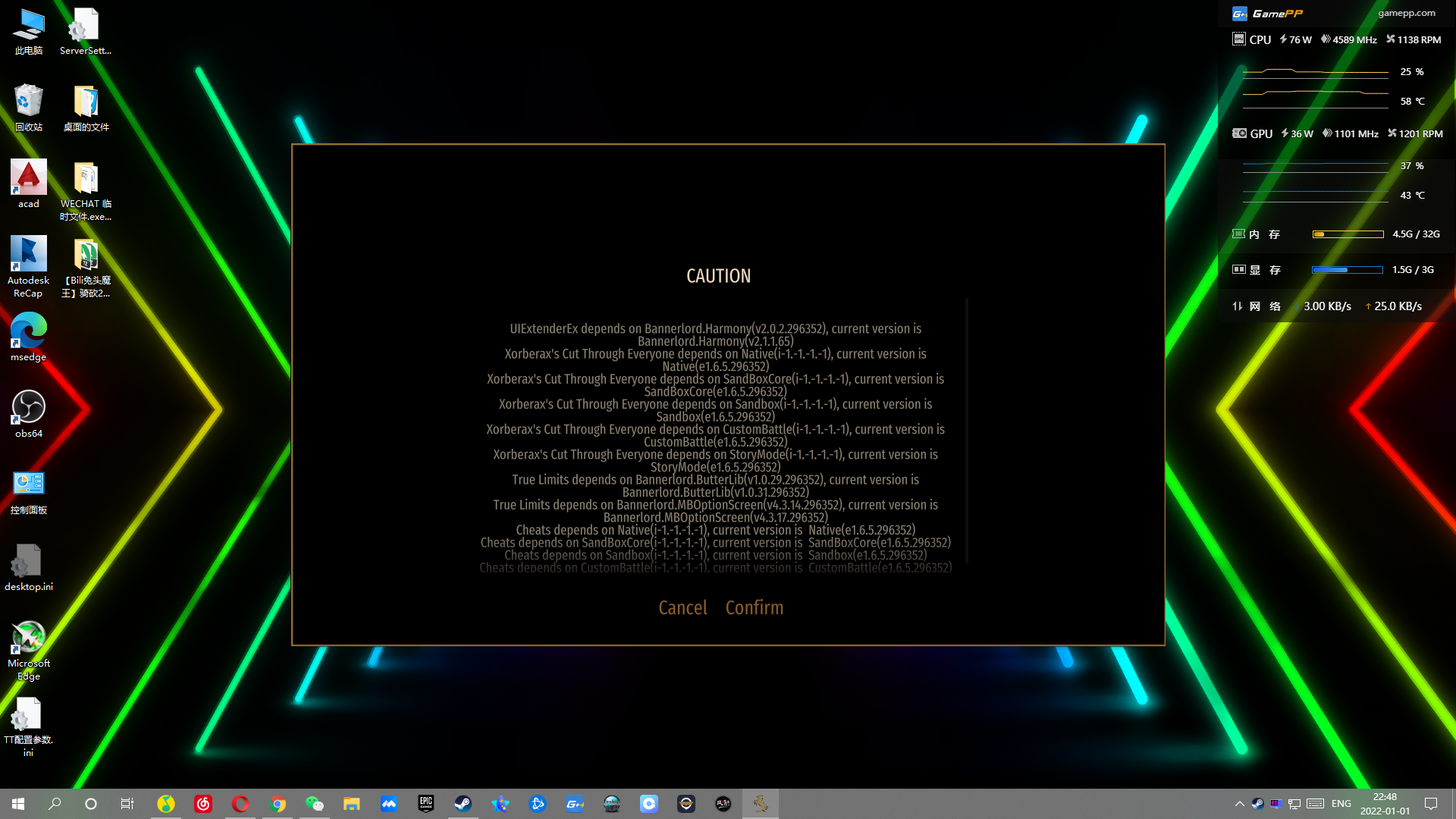Confirm the CAUTION dialog

754,607
